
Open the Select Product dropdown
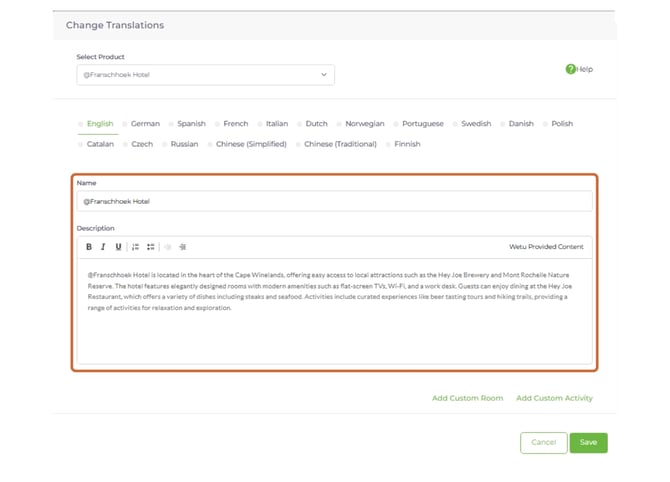pos(206,75)
